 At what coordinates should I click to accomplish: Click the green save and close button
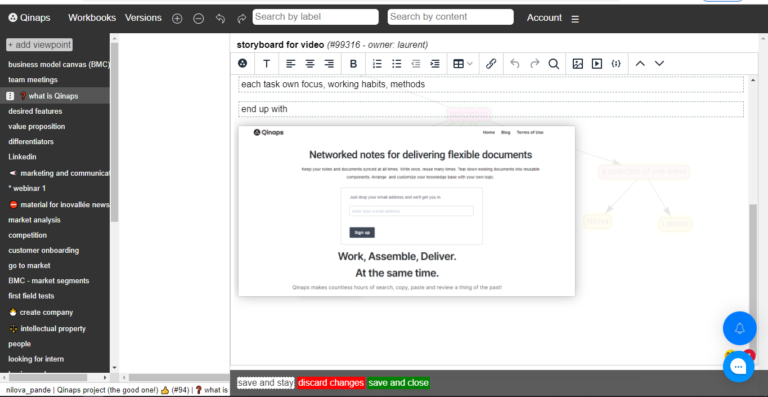click(x=399, y=383)
